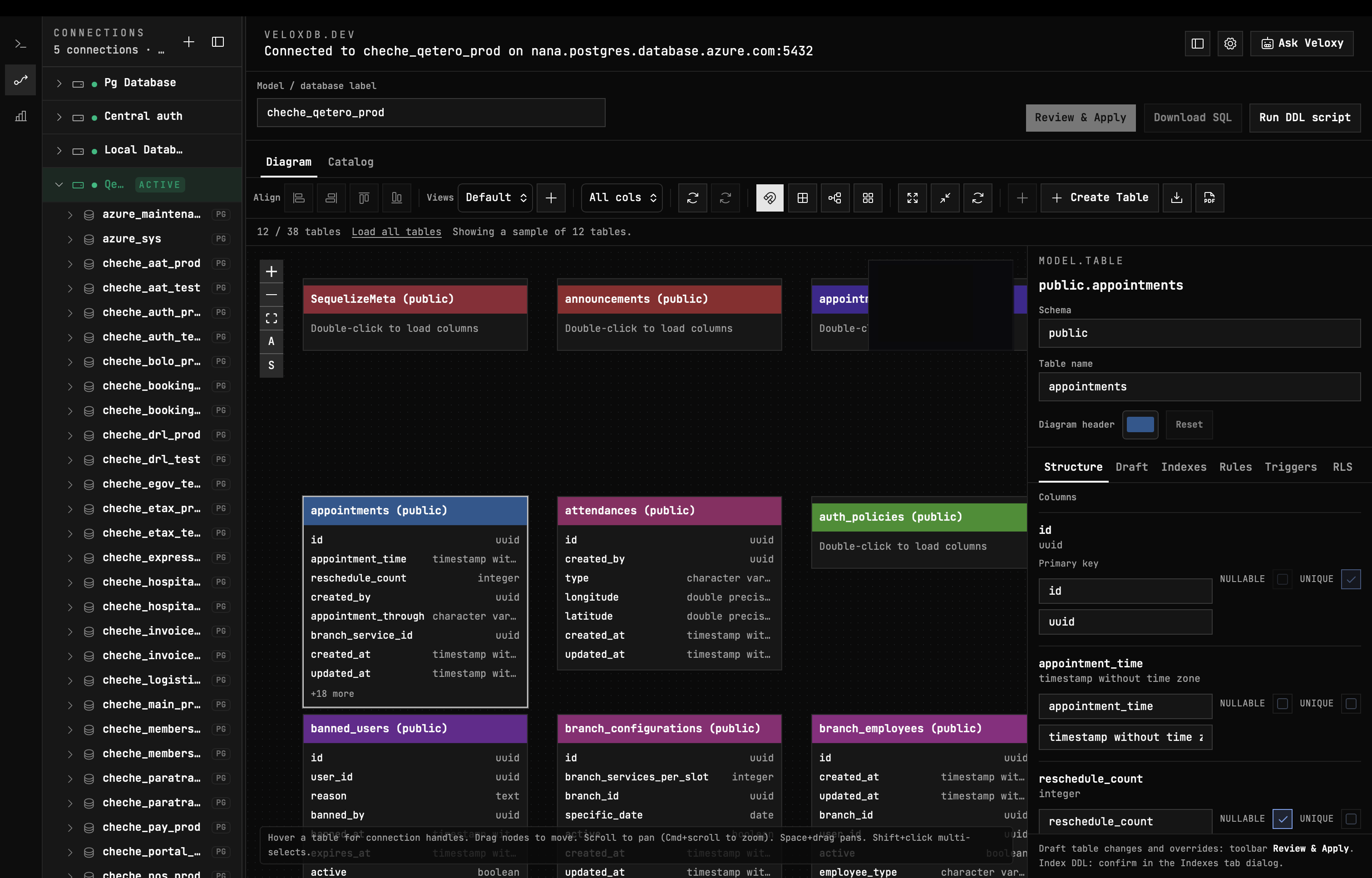This screenshot has height=878, width=1372.
Task: Click the database label input field
Action: tap(431, 113)
